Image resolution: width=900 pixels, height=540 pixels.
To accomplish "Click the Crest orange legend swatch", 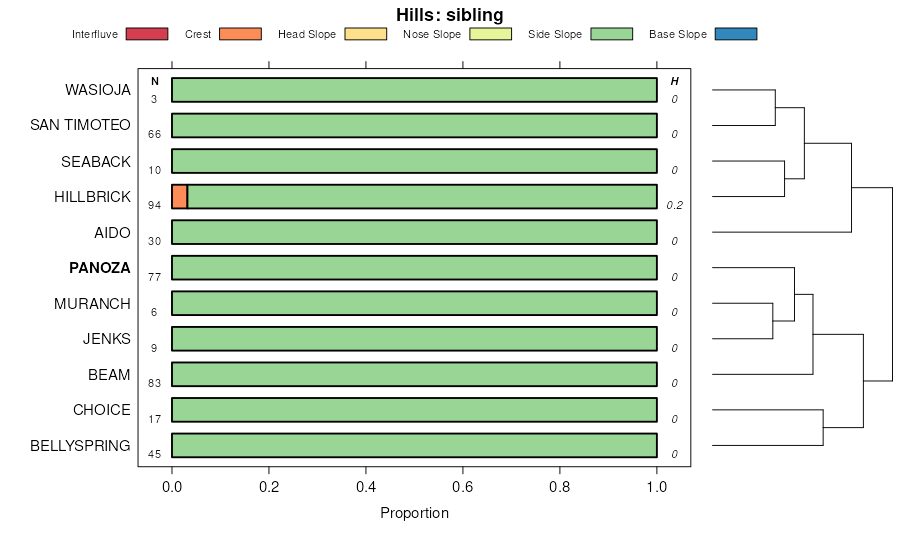I will point(240,34).
